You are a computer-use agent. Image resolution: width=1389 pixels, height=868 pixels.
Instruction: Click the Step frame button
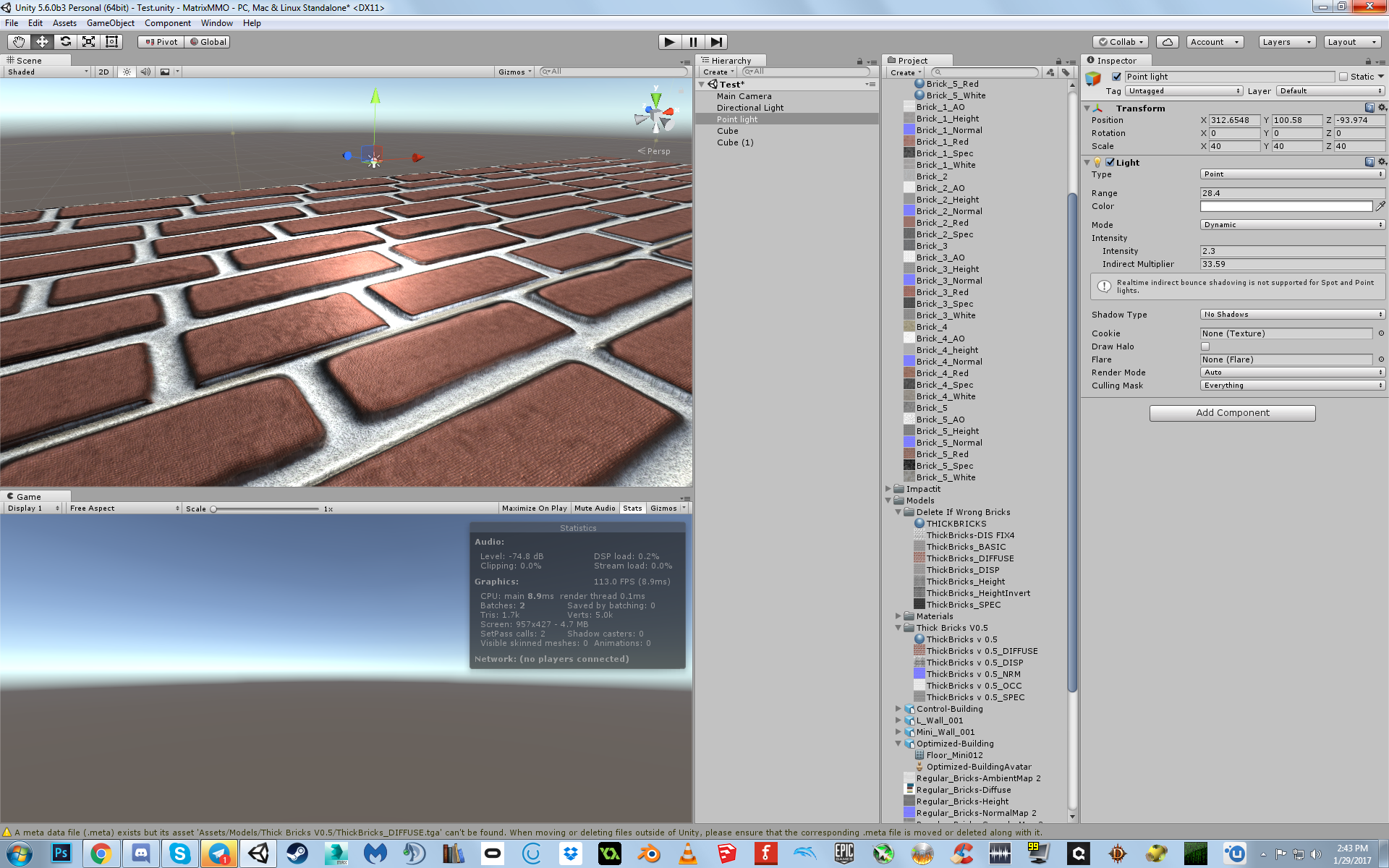(x=715, y=42)
